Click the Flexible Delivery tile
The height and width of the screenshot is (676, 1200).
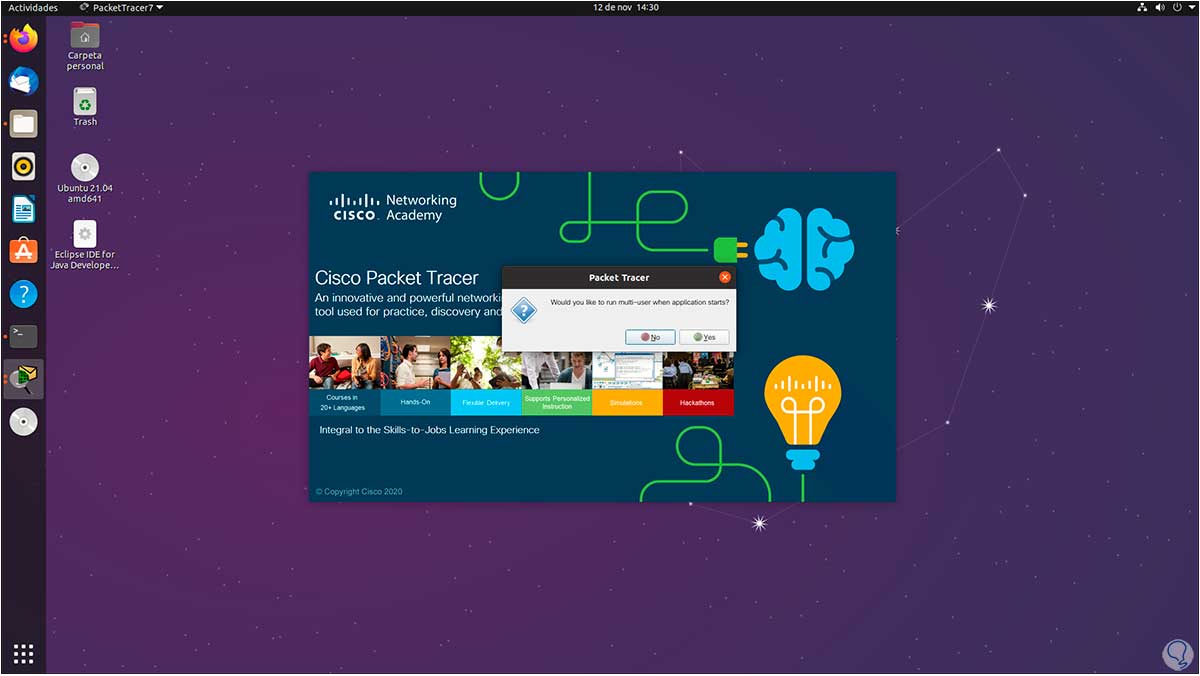486,402
